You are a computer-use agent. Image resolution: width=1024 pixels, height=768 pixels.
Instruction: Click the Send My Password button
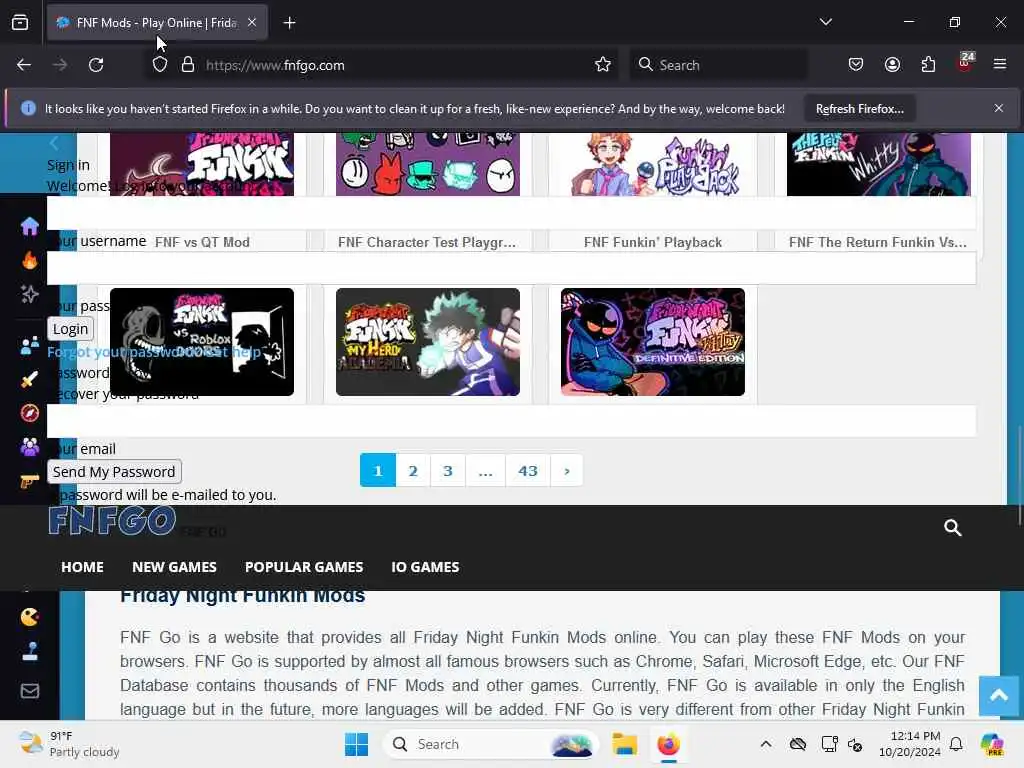[x=114, y=472]
